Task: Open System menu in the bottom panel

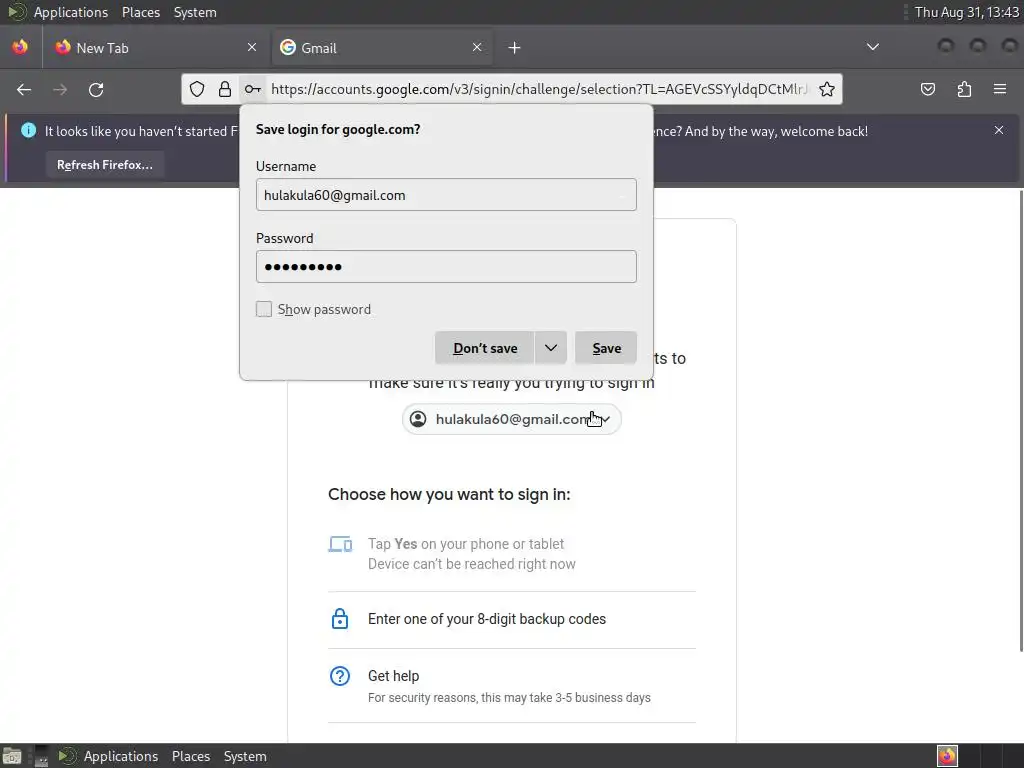Action: pos(245,756)
